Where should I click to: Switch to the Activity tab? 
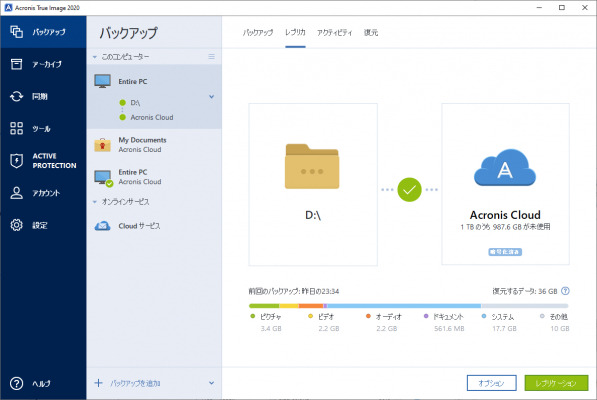click(x=334, y=33)
